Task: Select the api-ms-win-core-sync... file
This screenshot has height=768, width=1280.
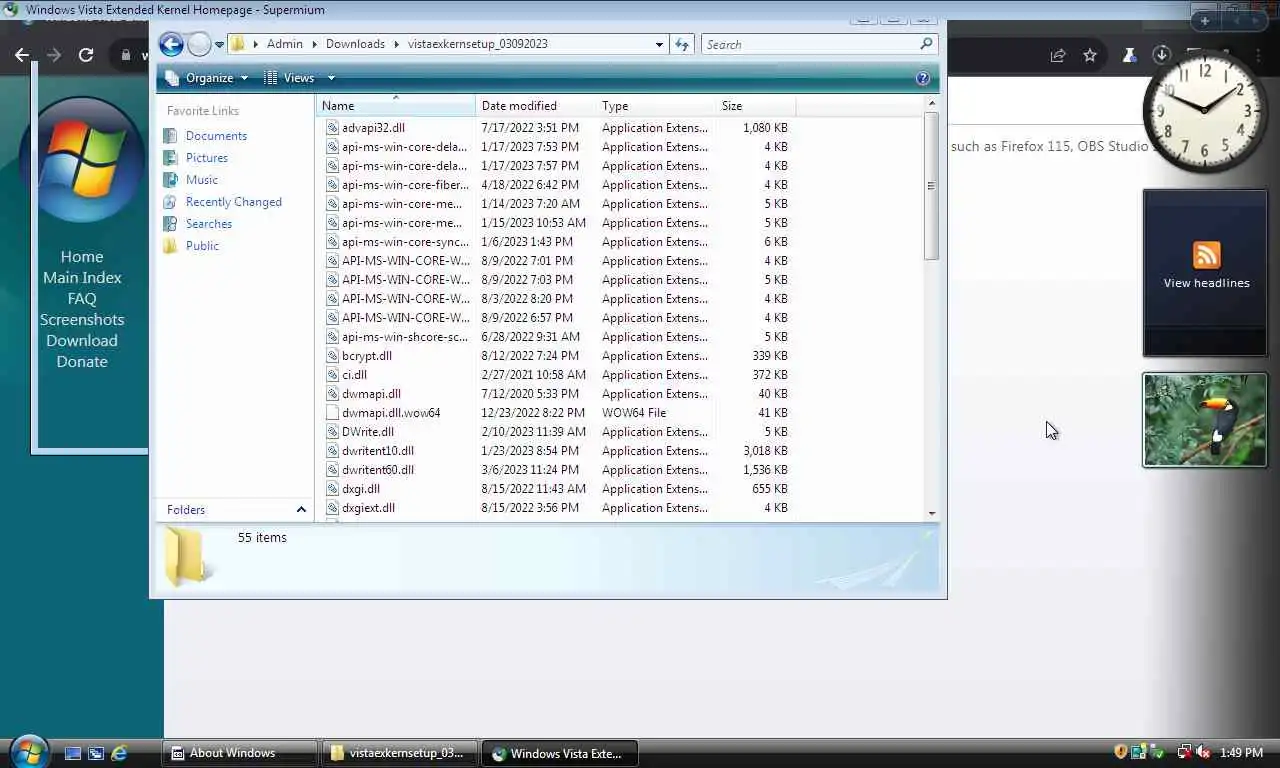Action: point(405,242)
